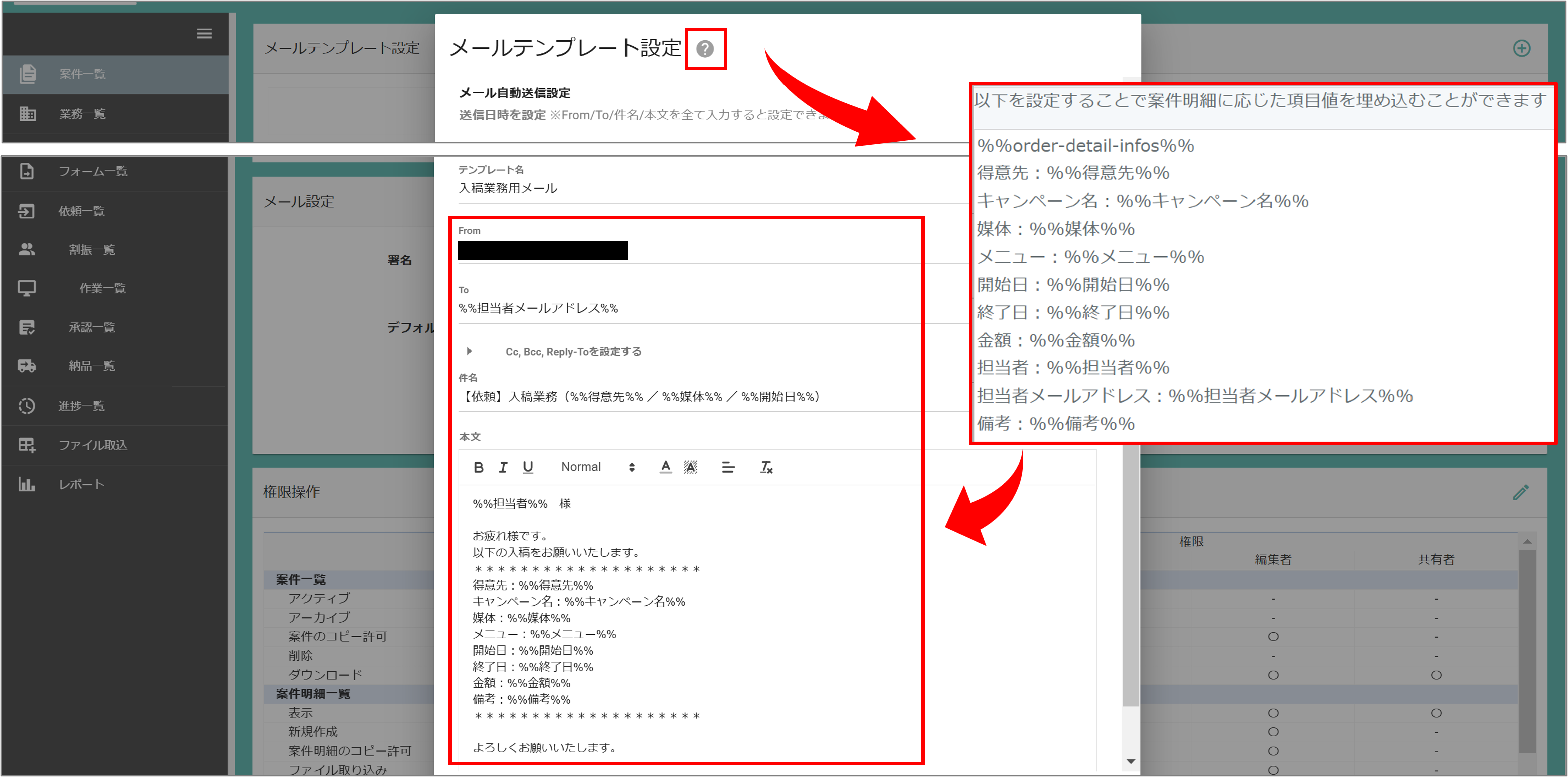Click the レポート bar chart icon
The width and height of the screenshot is (1568, 777).
(x=26, y=484)
